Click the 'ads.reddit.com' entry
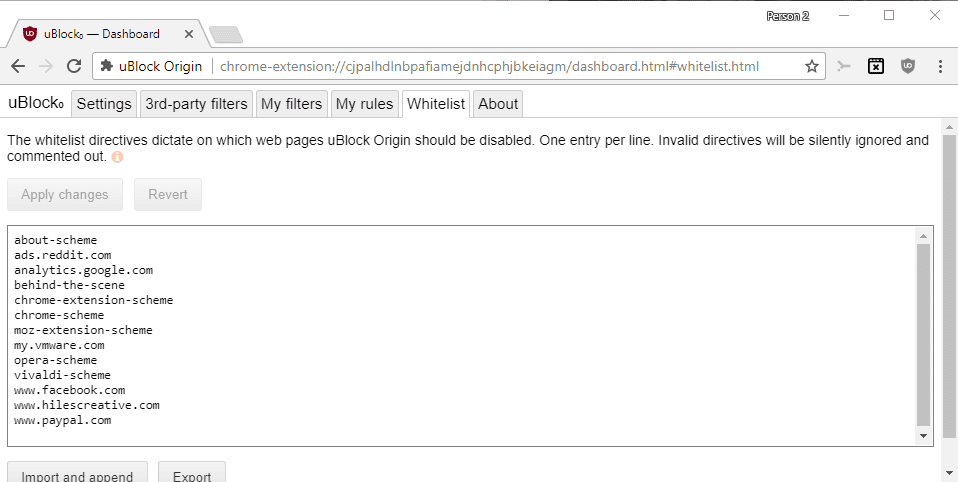The image size is (958, 482). click(62, 255)
